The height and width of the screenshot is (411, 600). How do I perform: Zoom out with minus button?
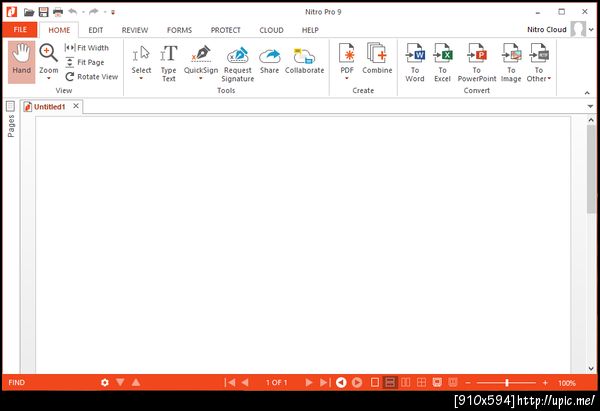(468, 383)
